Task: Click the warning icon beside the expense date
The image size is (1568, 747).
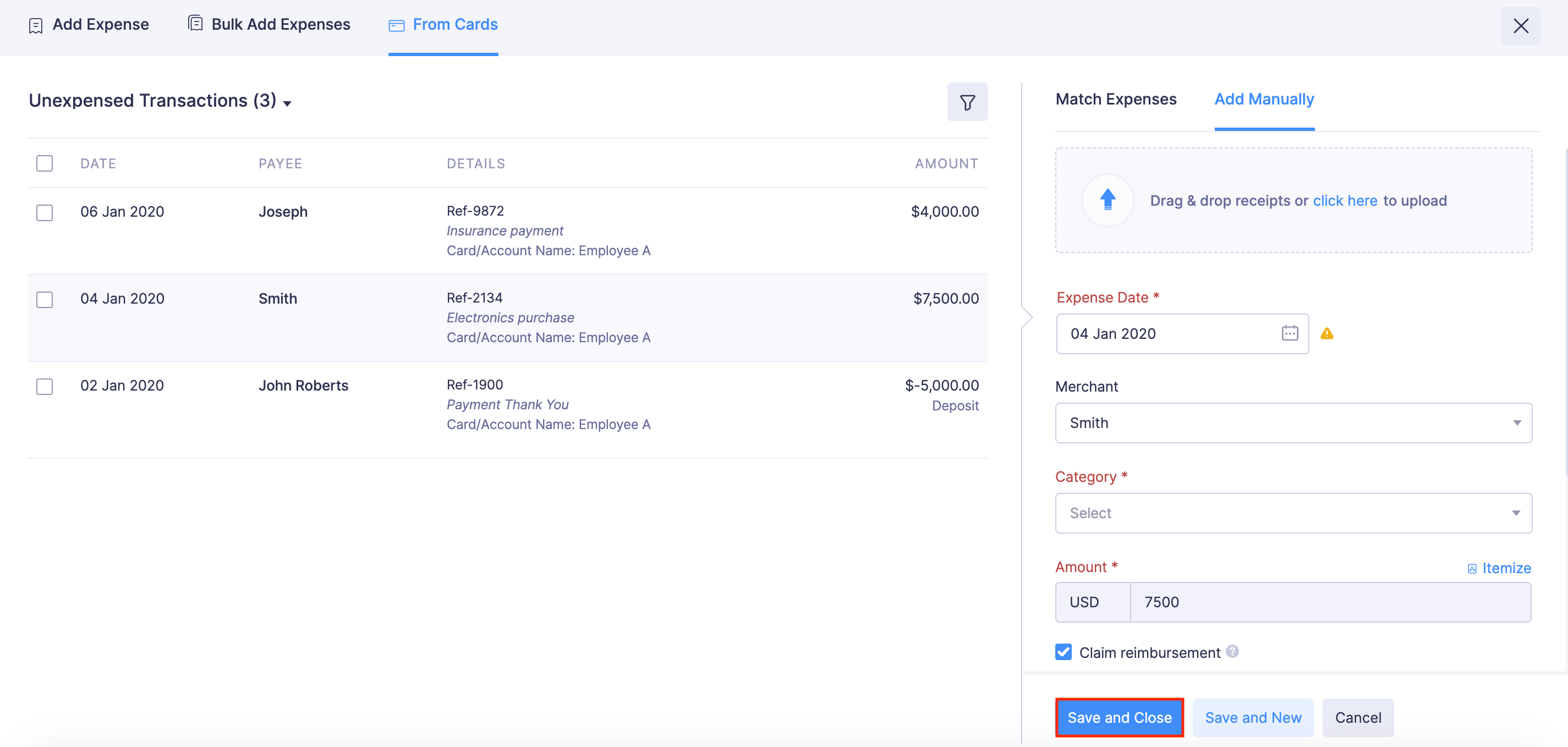Action: pos(1328,334)
